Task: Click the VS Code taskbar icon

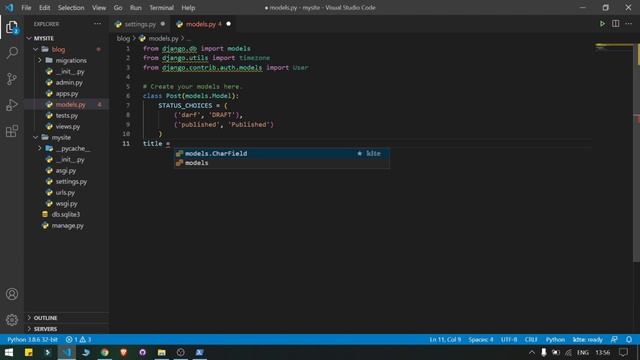Action: 67,352
